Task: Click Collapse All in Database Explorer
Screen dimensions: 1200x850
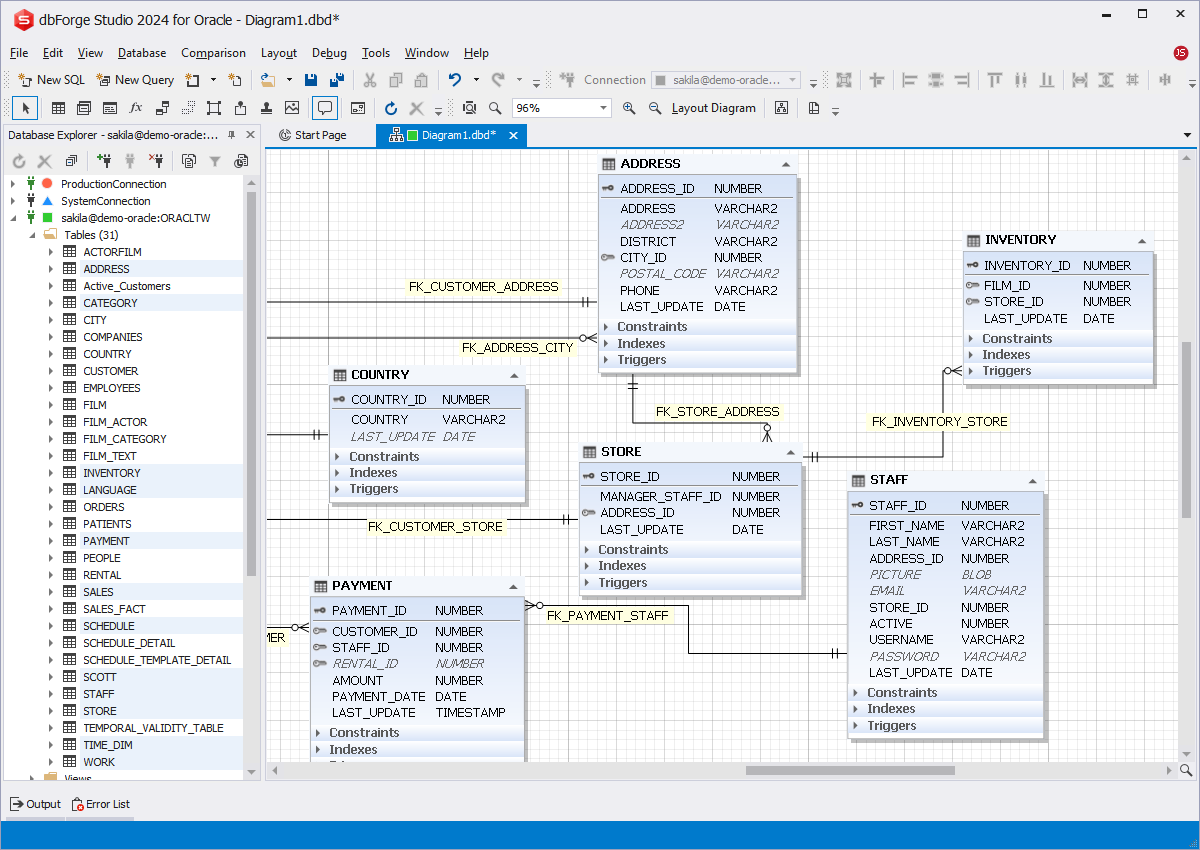Action: click(71, 161)
